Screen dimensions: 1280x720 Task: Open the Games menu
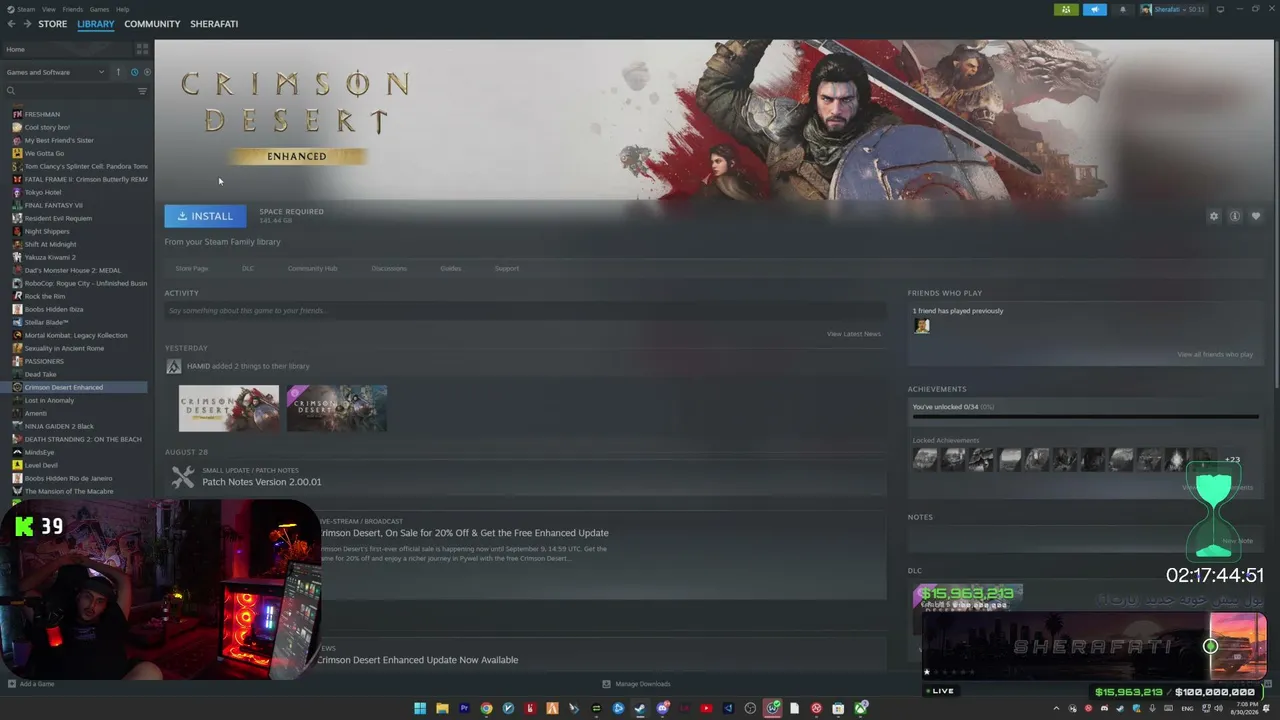[99, 9]
